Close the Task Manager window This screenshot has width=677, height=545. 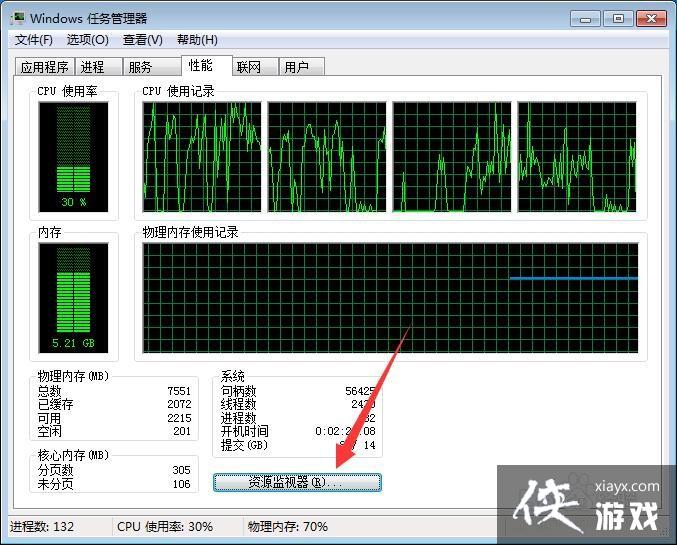pos(651,19)
